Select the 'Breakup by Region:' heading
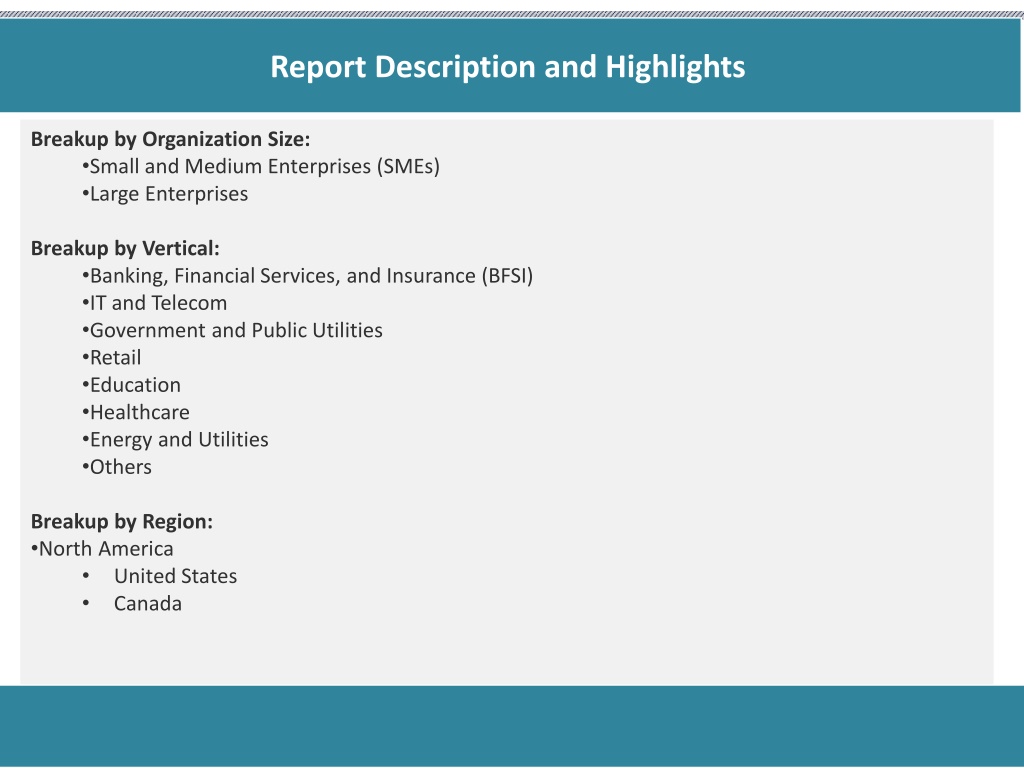 [x=121, y=521]
